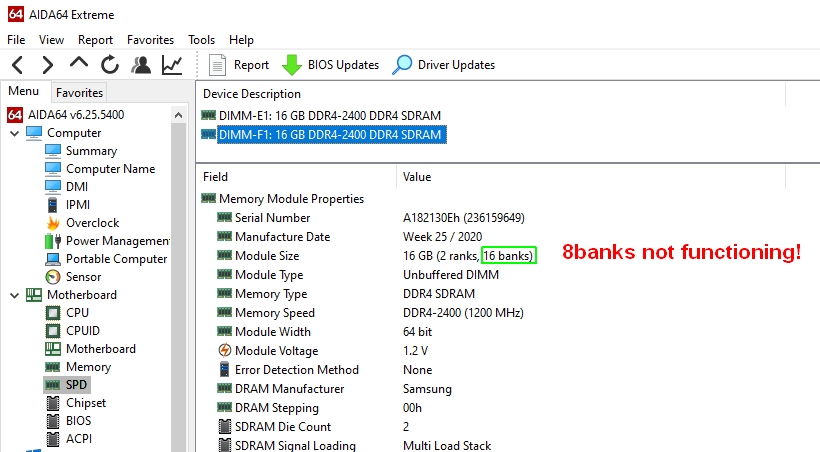Open the Report menu

click(x=95, y=40)
